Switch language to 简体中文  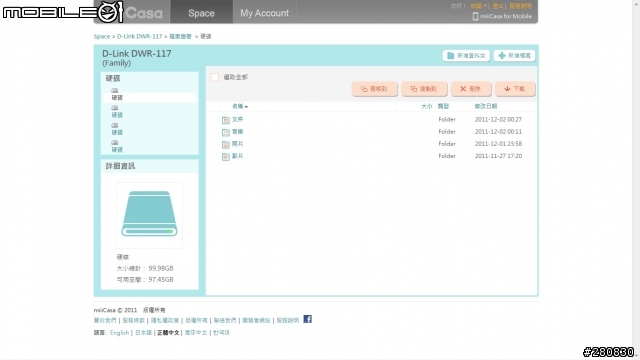tap(196, 333)
